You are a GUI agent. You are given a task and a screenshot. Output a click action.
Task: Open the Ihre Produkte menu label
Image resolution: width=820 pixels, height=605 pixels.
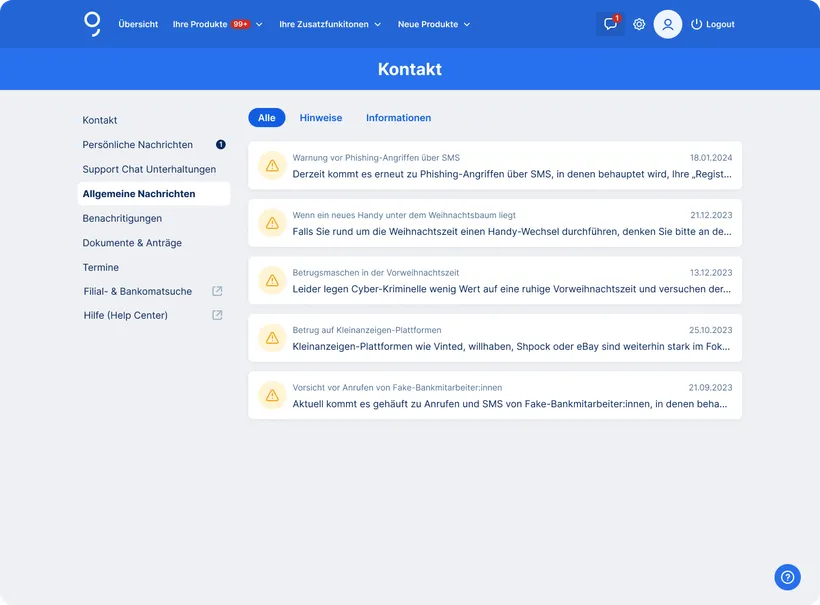(x=200, y=24)
